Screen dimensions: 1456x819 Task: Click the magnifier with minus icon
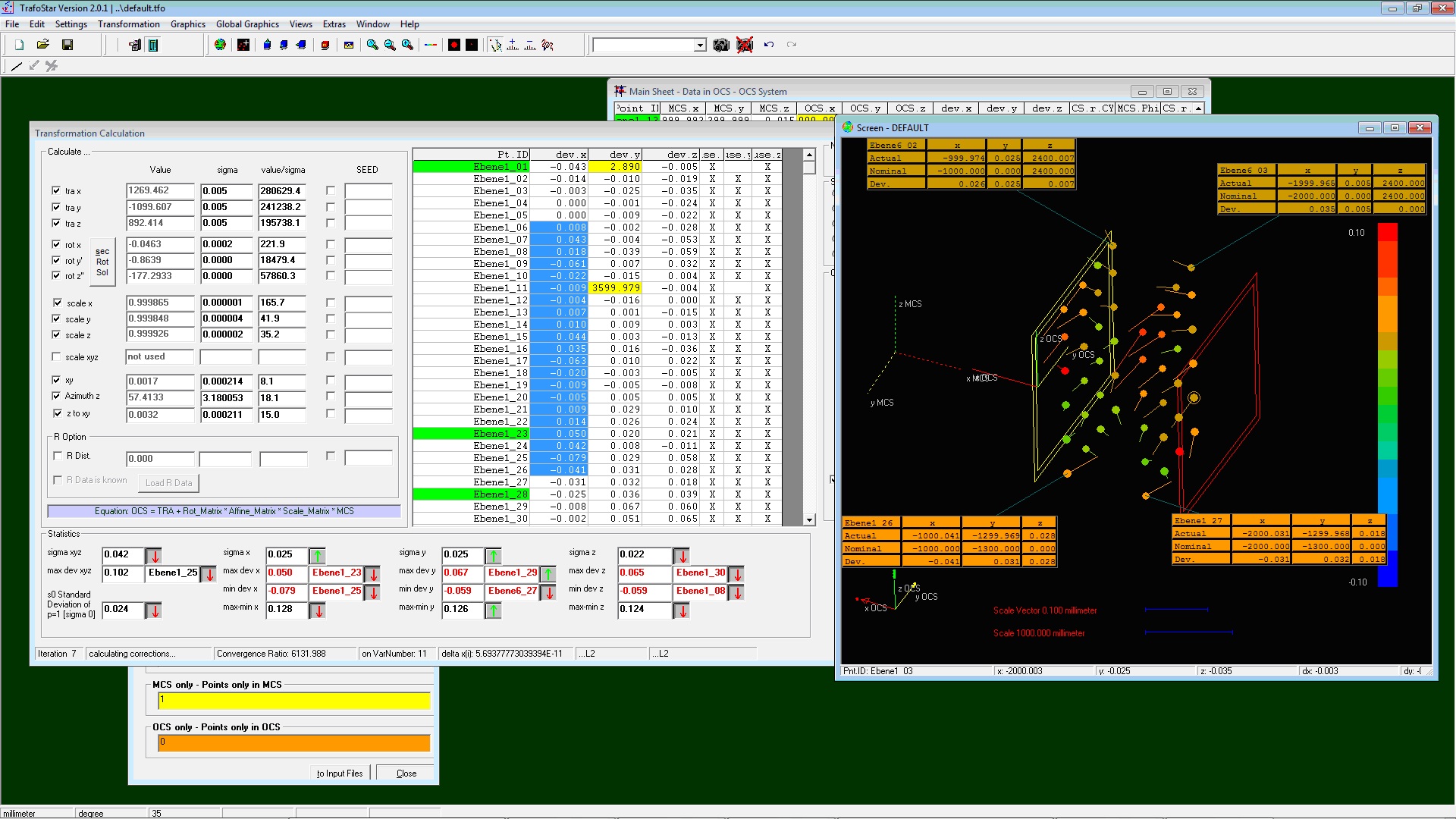coord(390,45)
